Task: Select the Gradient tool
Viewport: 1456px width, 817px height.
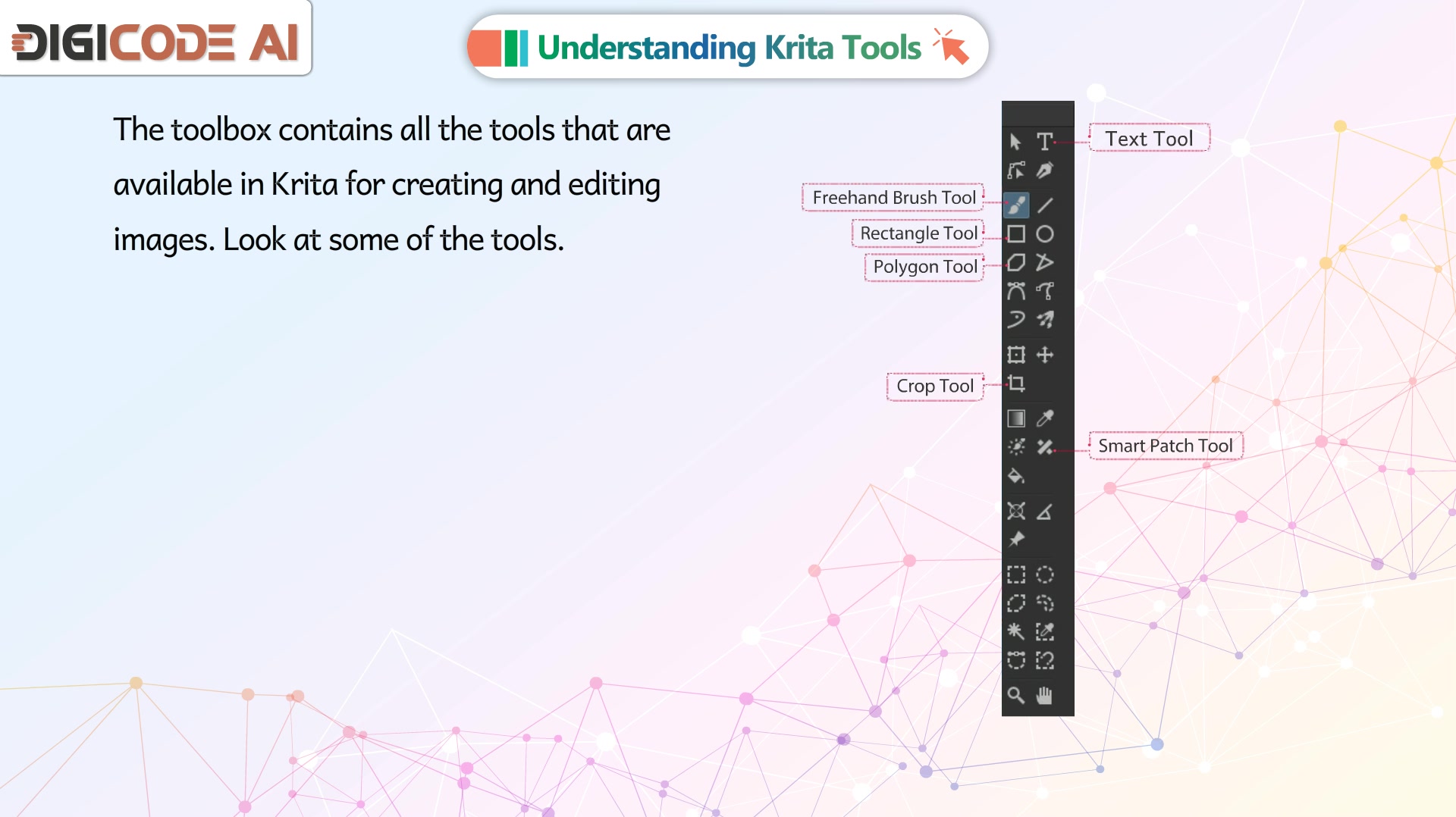Action: pos(1016,418)
